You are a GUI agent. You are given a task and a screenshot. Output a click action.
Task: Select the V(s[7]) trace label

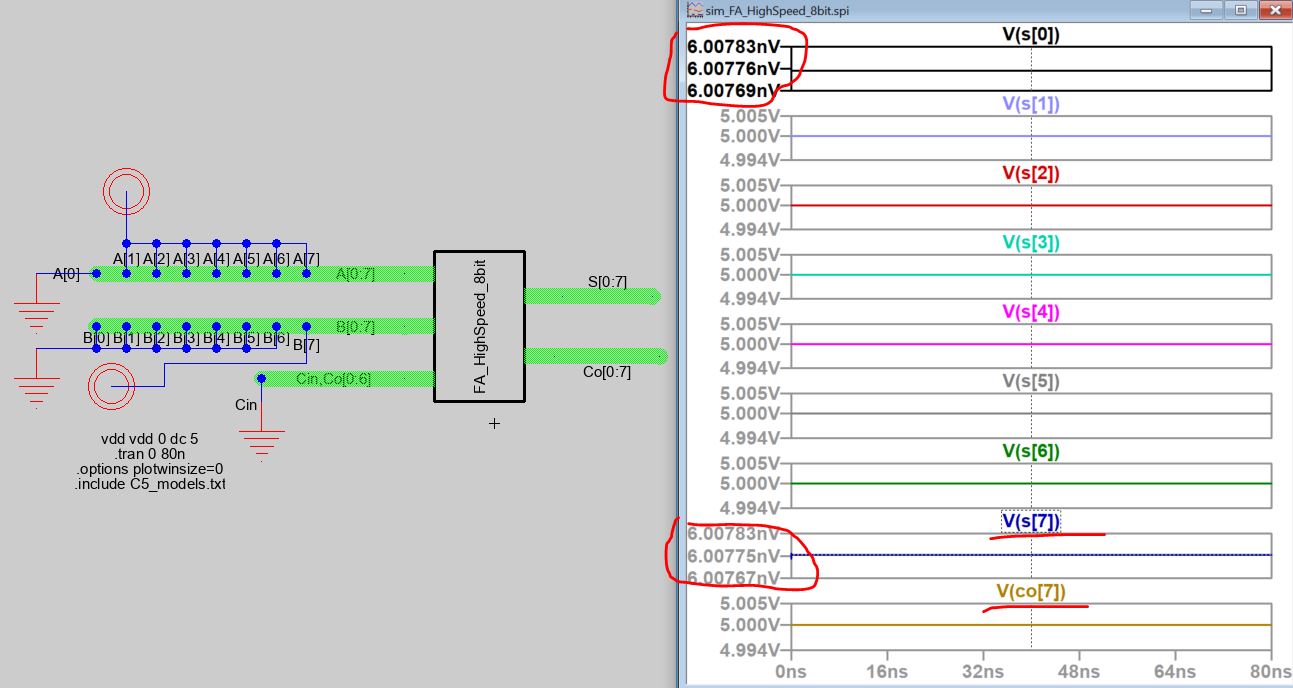pos(1030,521)
